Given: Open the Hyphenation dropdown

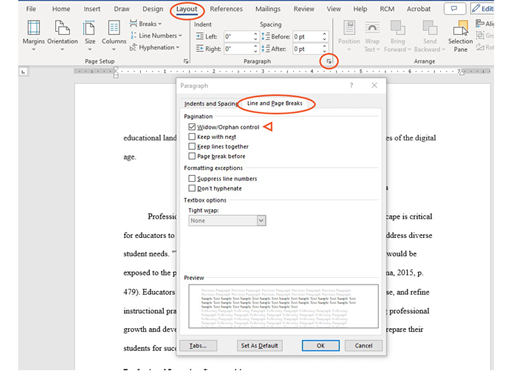Looking at the screenshot, I should [x=155, y=47].
